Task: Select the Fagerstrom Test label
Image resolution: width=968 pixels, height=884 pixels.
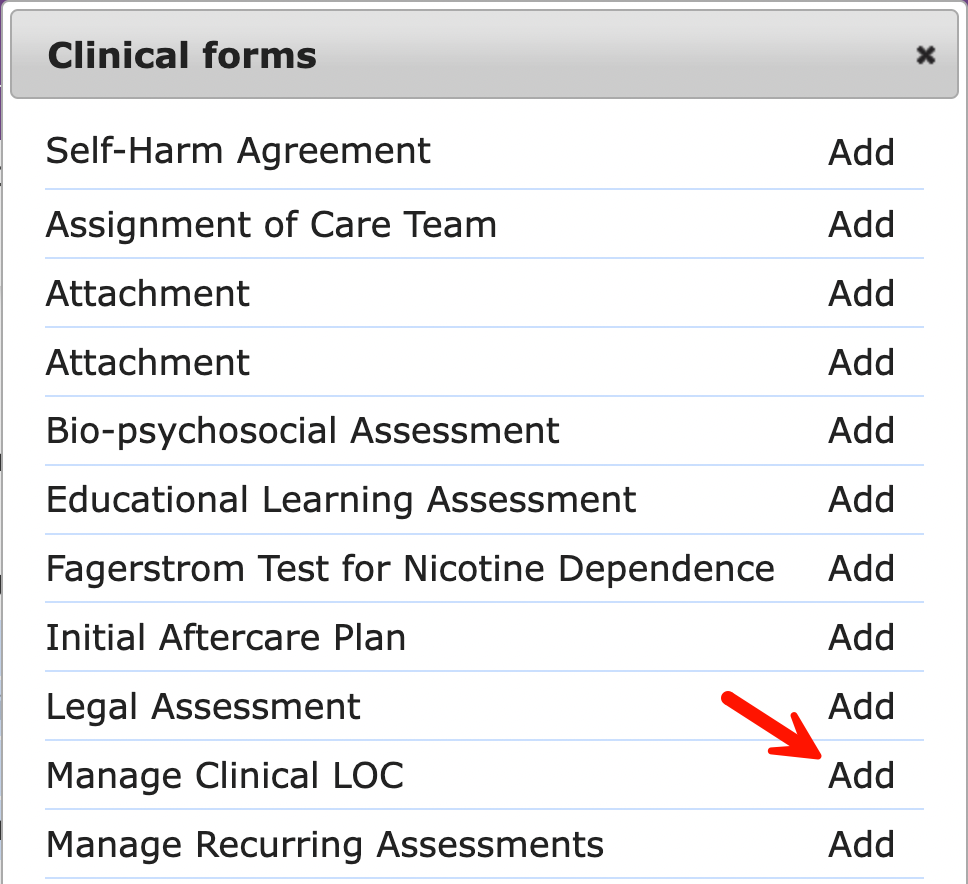Action: (410, 568)
